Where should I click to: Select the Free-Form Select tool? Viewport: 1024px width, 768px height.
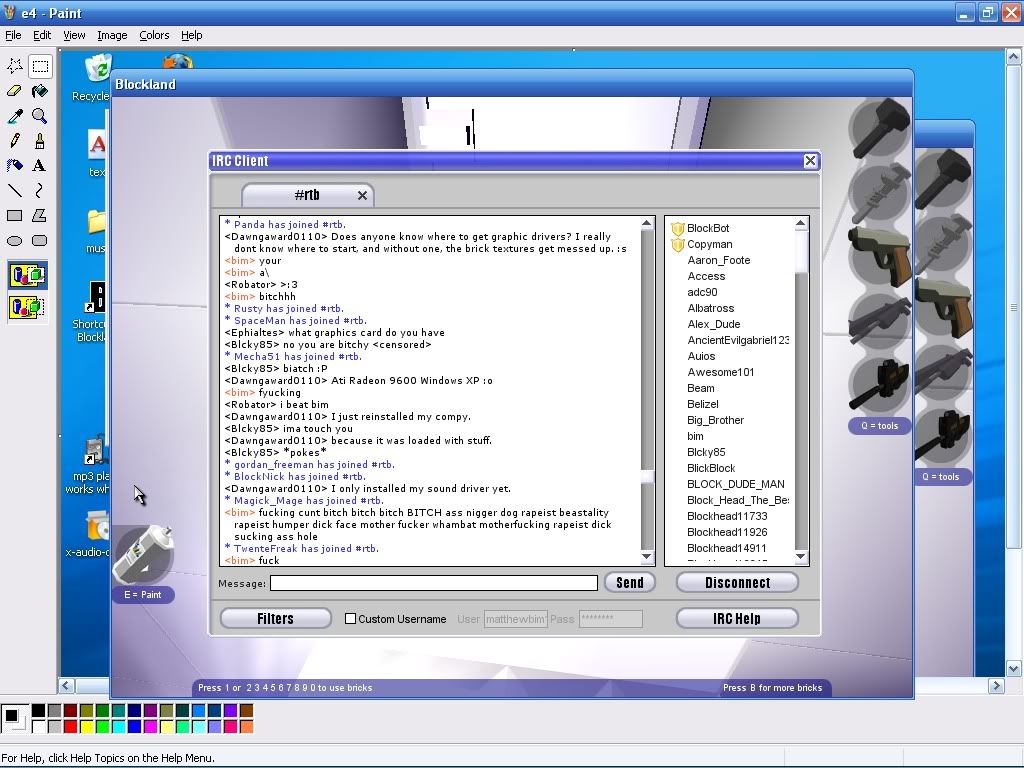[x=14, y=66]
